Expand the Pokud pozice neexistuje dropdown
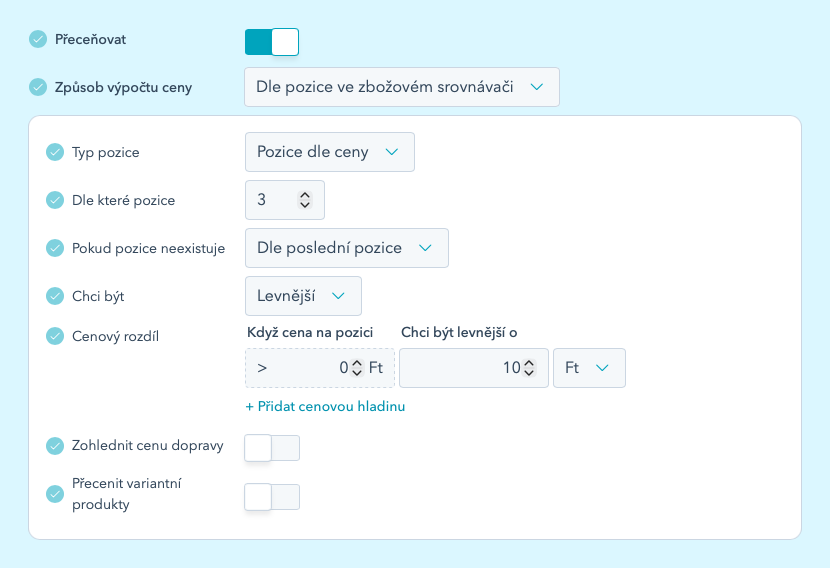This screenshot has width=830, height=568. coord(347,248)
